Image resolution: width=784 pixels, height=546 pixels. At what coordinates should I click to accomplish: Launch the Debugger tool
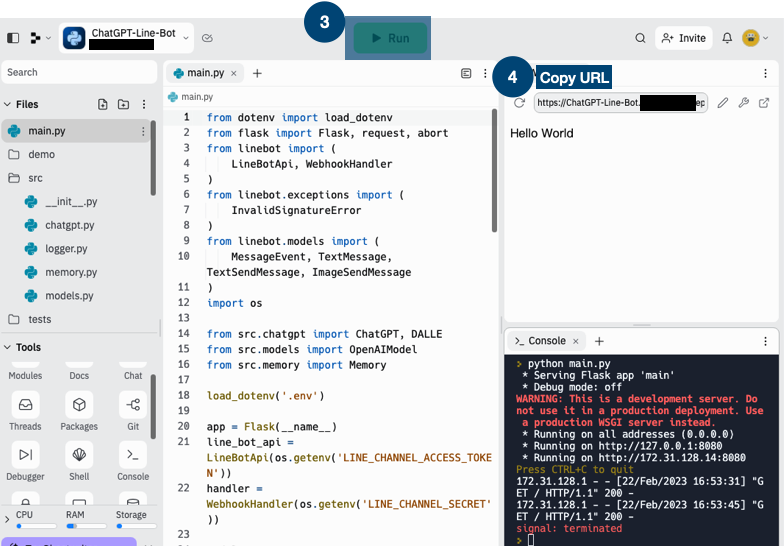tap(25, 461)
